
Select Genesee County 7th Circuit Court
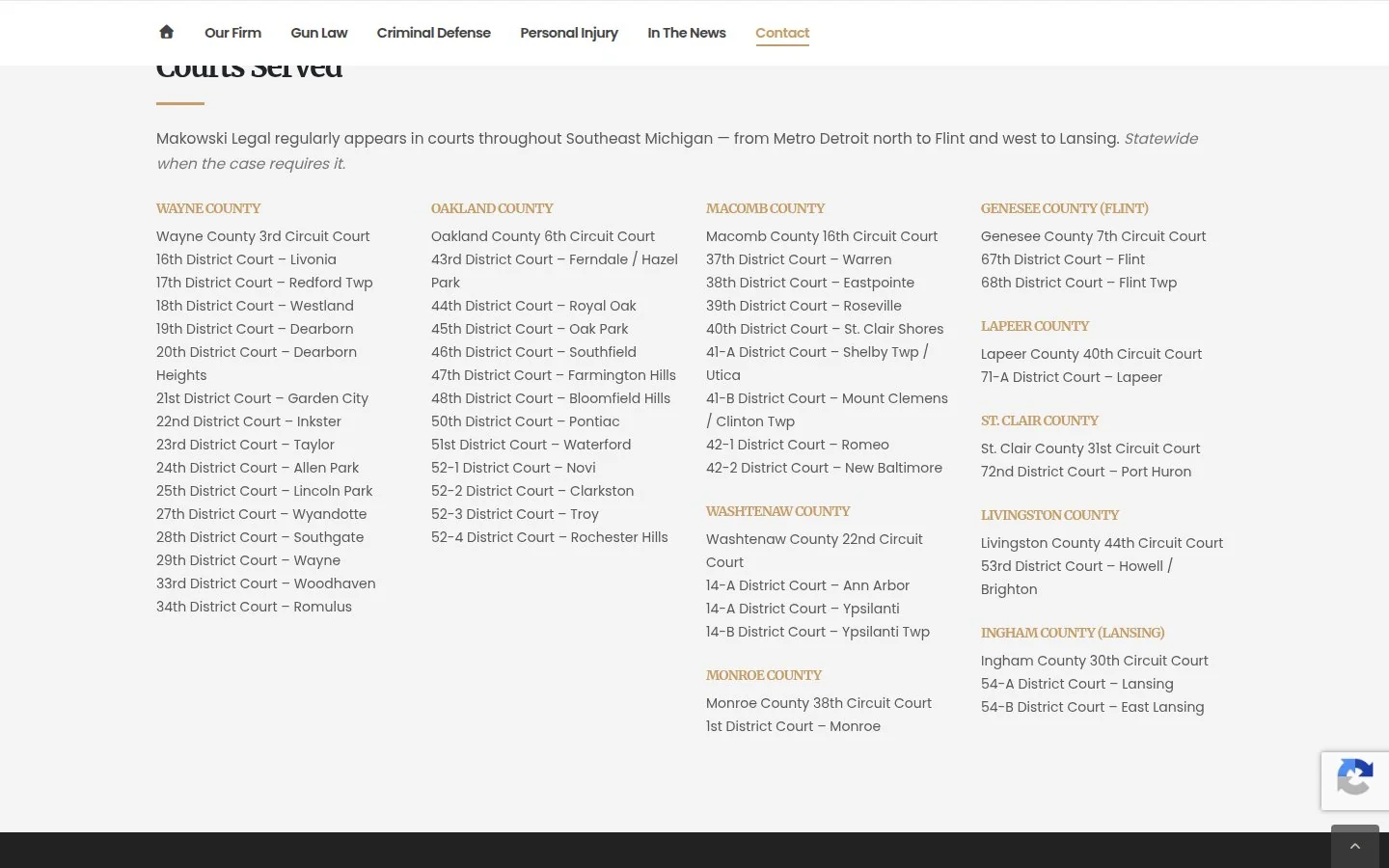[x=1094, y=236]
